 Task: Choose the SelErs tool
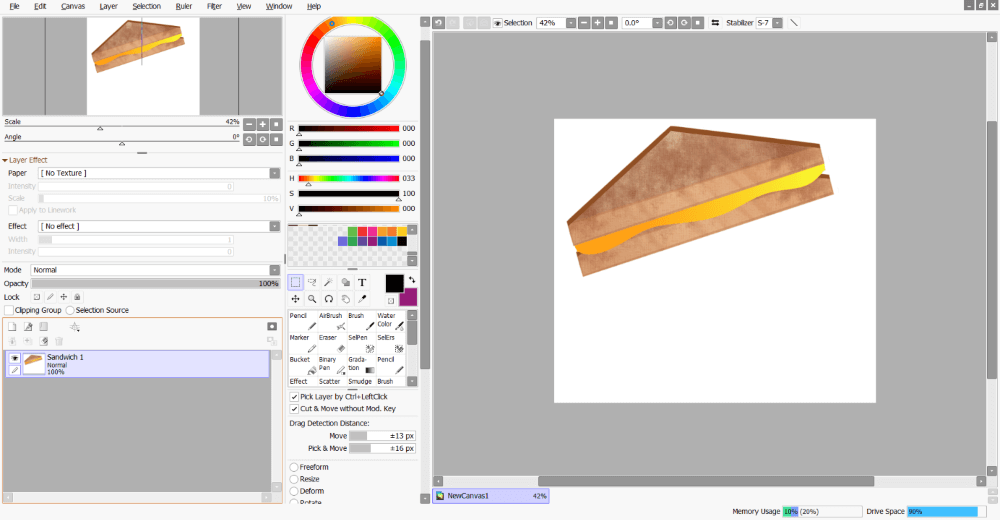(x=390, y=343)
